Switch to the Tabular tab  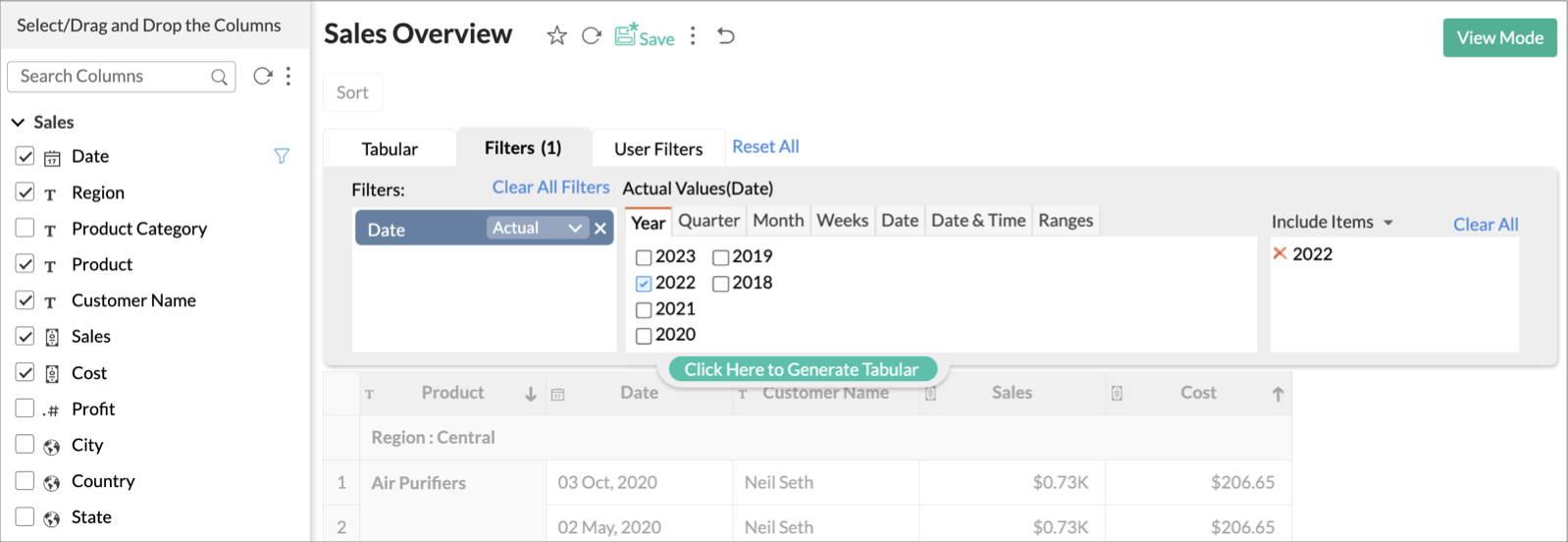click(x=390, y=149)
